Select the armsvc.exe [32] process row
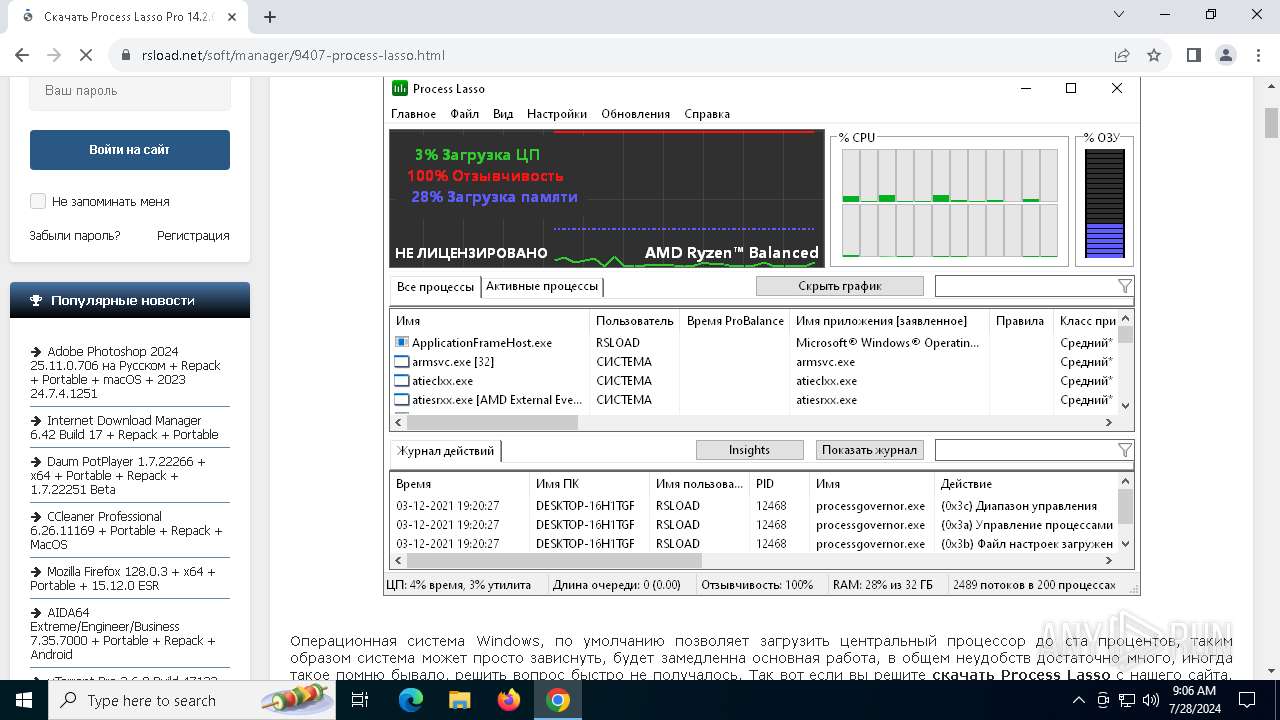 click(752, 362)
